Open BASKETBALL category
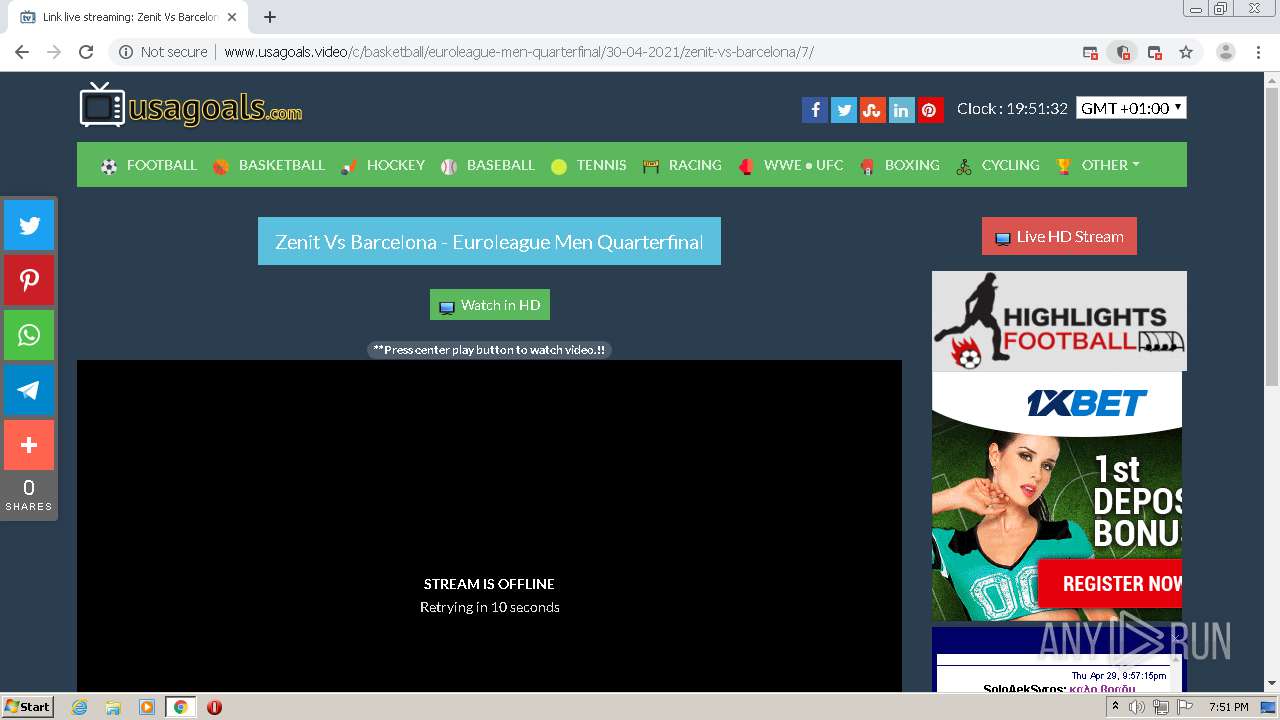 (x=268, y=165)
